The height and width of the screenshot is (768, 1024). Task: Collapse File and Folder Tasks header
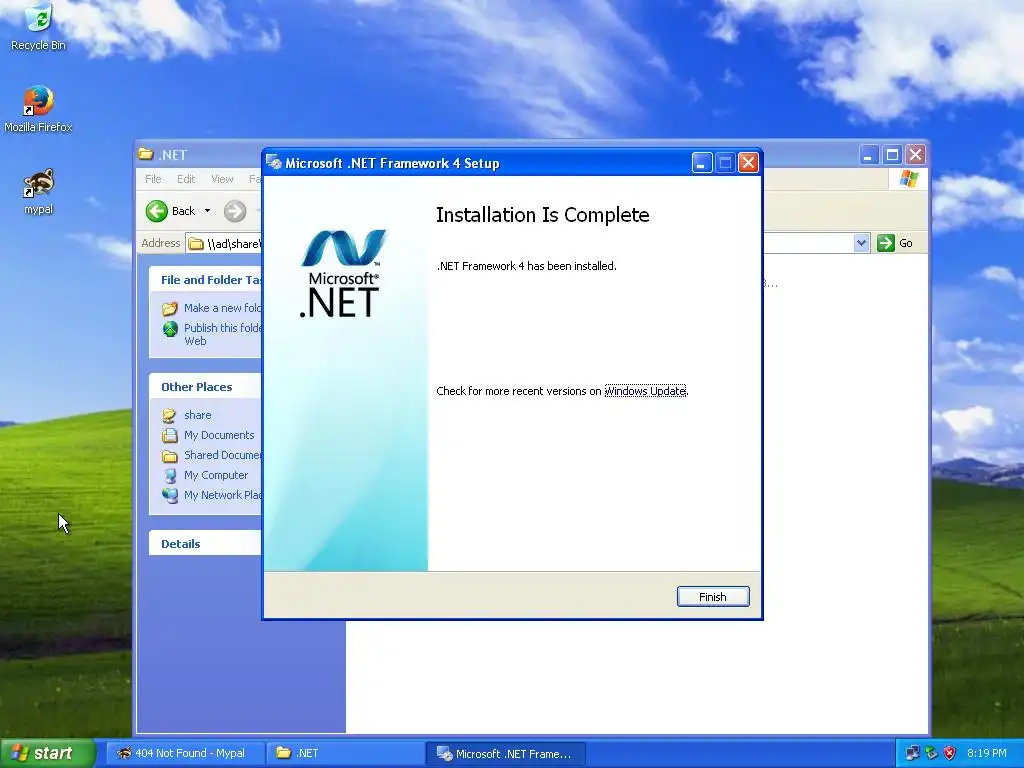[x=205, y=280]
